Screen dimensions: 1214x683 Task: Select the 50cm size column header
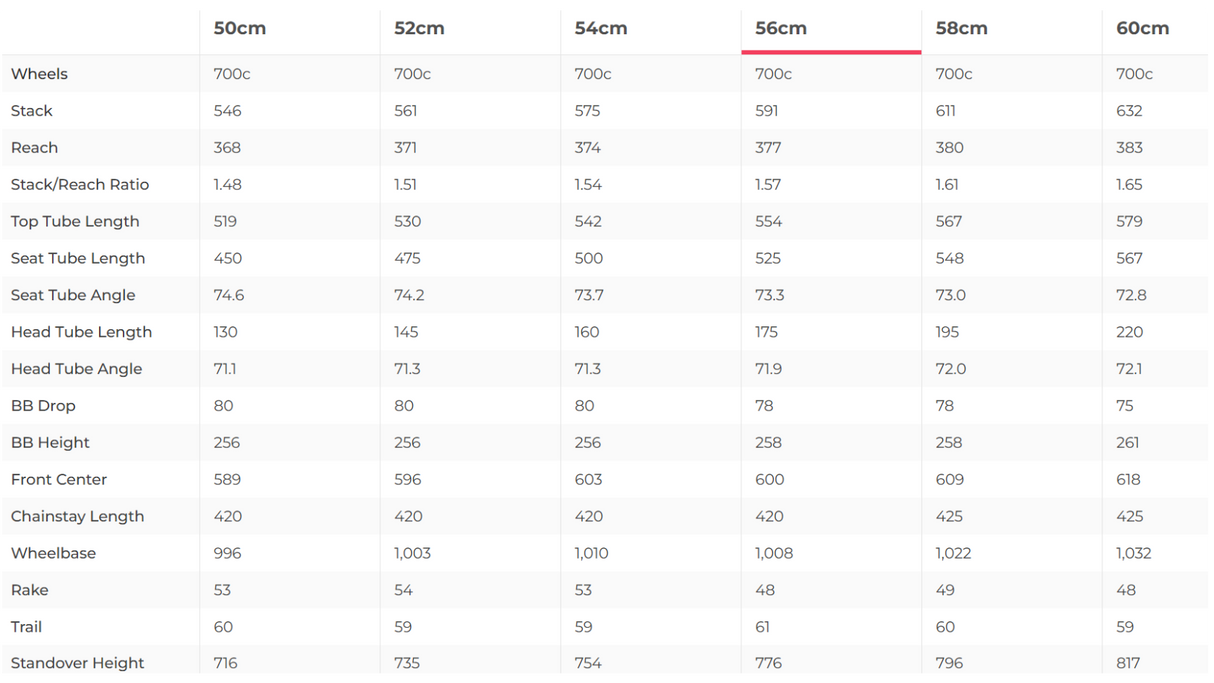(x=240, y=29)
